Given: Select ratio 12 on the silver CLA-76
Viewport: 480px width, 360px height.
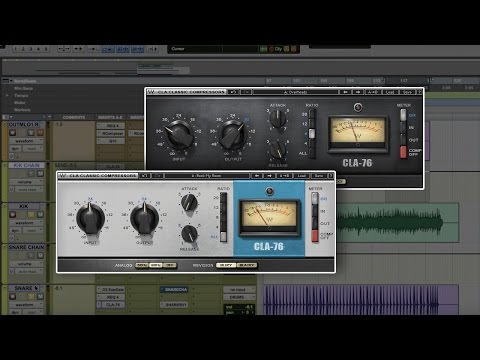Looking at the screenshot, I should point(223,207).
